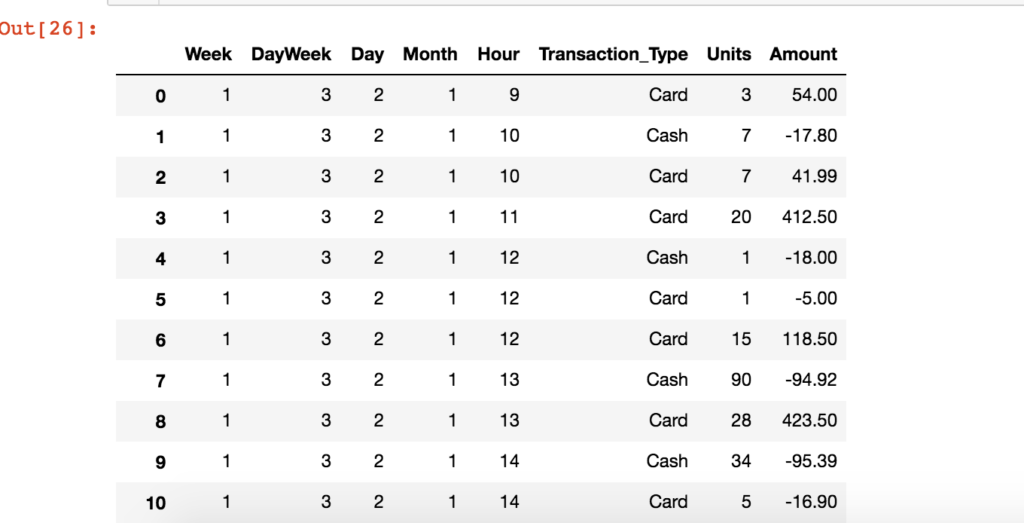Select the -16.90 amount cell
The width and height of the screenshot is (1024, 523).
(x=813, y=502)
